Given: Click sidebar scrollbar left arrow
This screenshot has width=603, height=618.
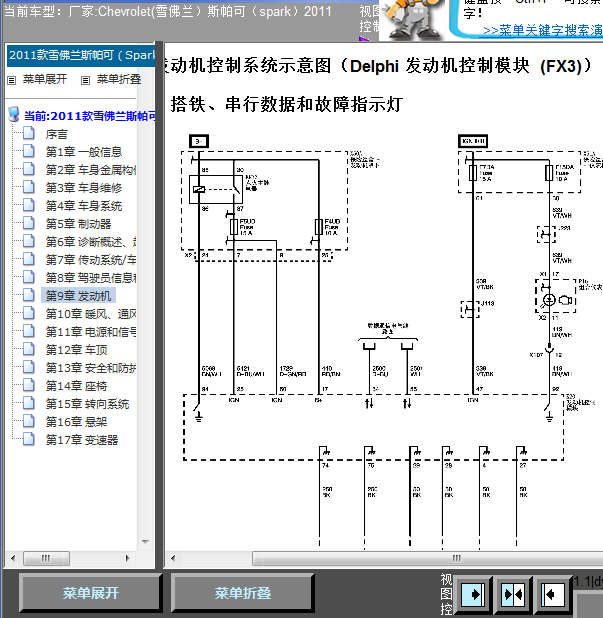Looking at the screenshot, I should 13,558.
